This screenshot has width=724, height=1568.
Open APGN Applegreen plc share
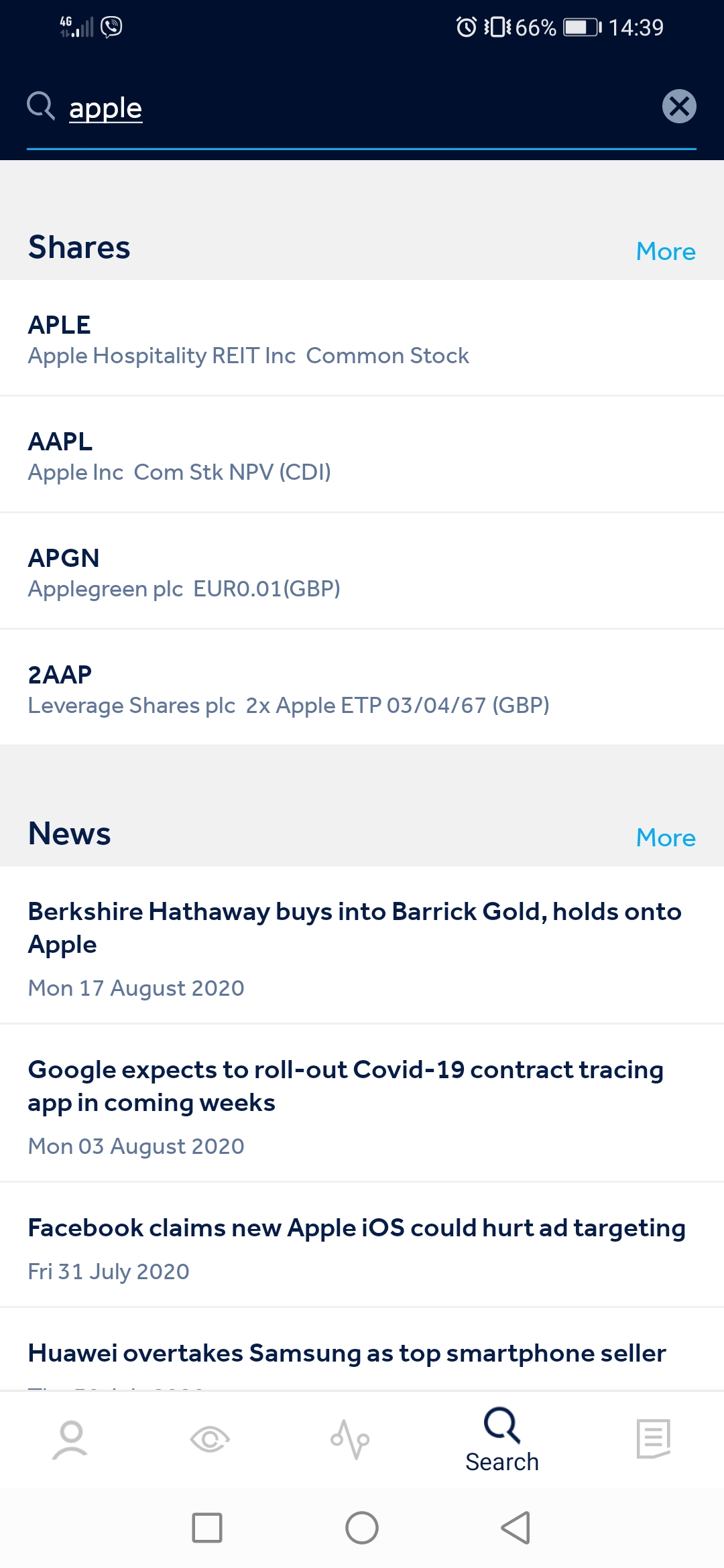tap(362, 572)
